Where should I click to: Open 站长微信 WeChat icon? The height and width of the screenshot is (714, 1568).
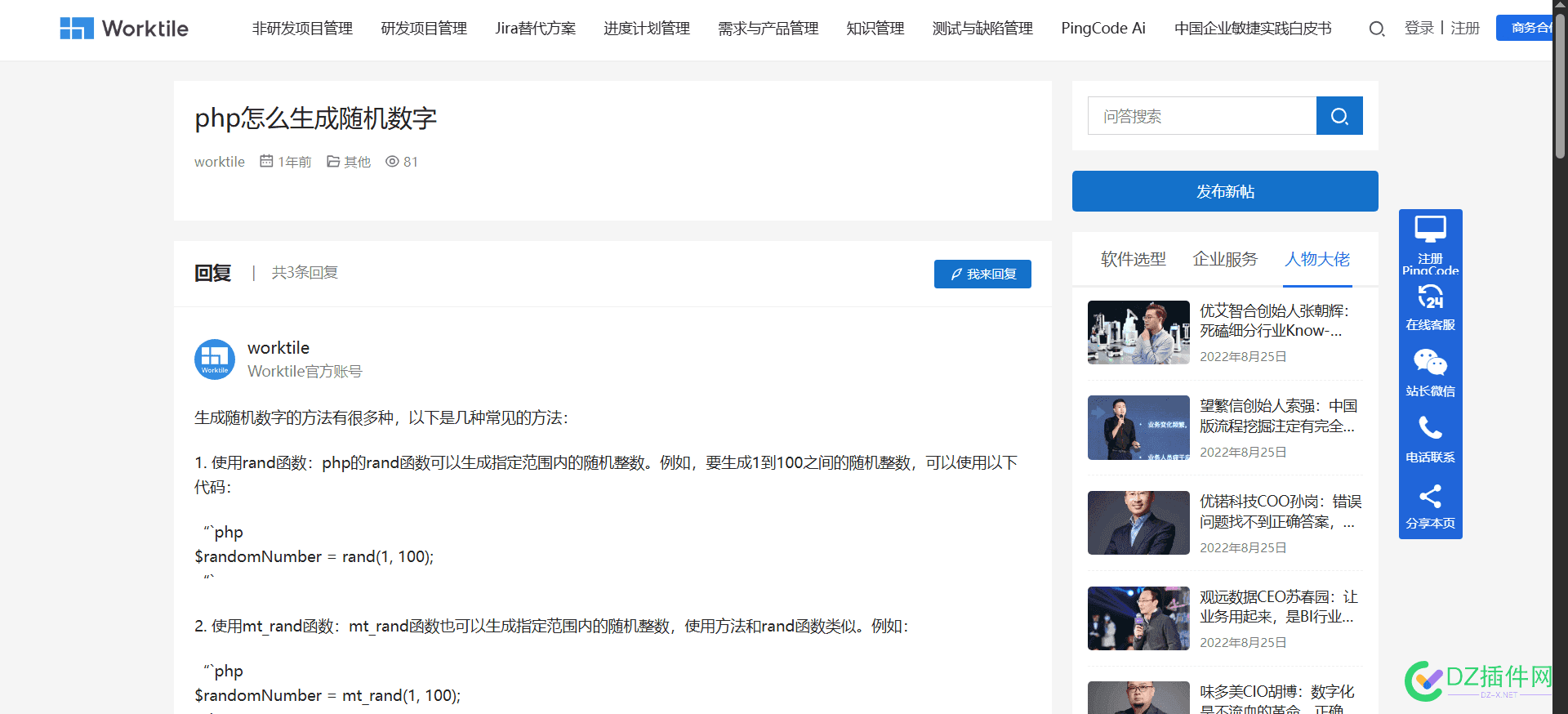[x=1431, y=362]
